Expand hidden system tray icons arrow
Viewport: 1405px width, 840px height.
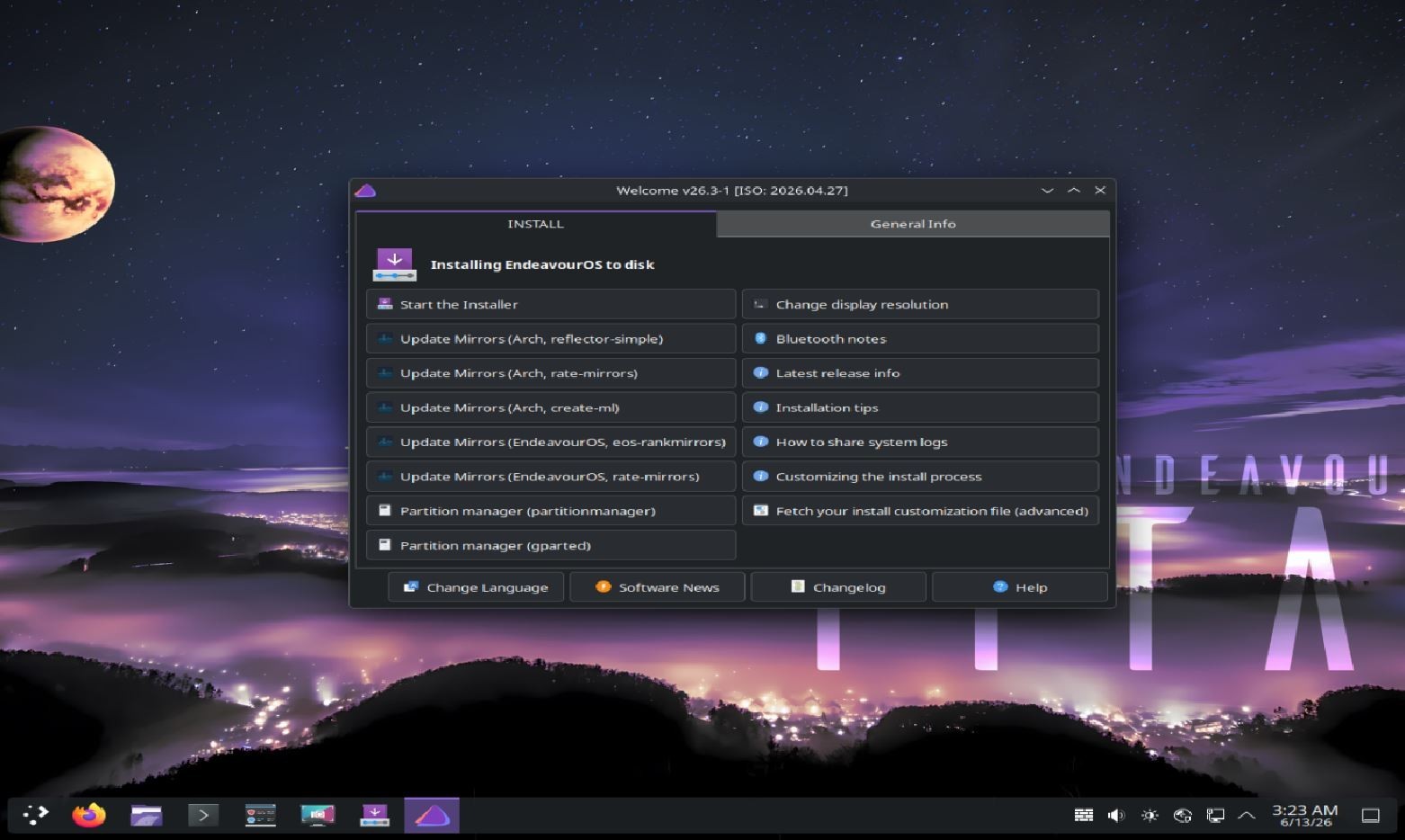[x=1247, y=816]
